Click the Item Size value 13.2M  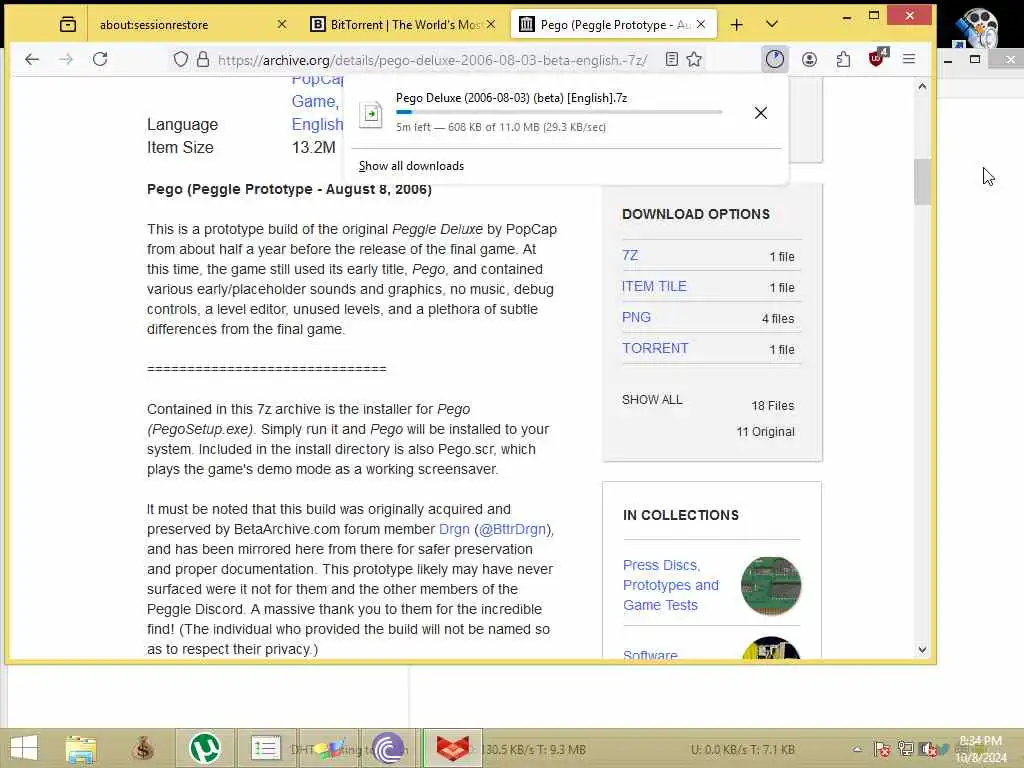coord(313,148)
